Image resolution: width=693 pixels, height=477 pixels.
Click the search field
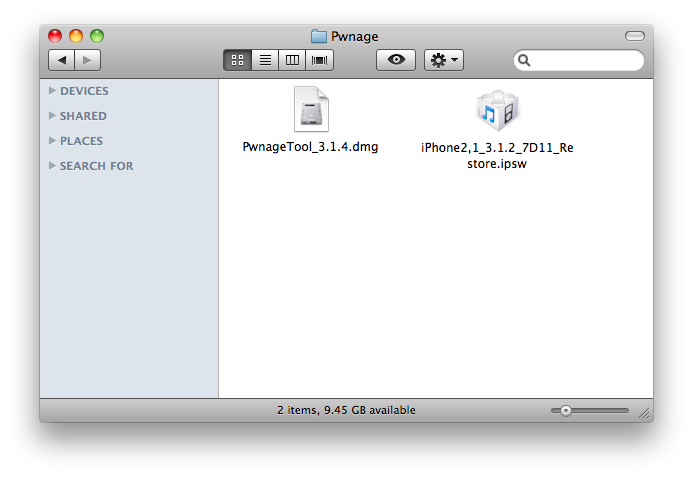pyautogui.click(x=579, y=60)
